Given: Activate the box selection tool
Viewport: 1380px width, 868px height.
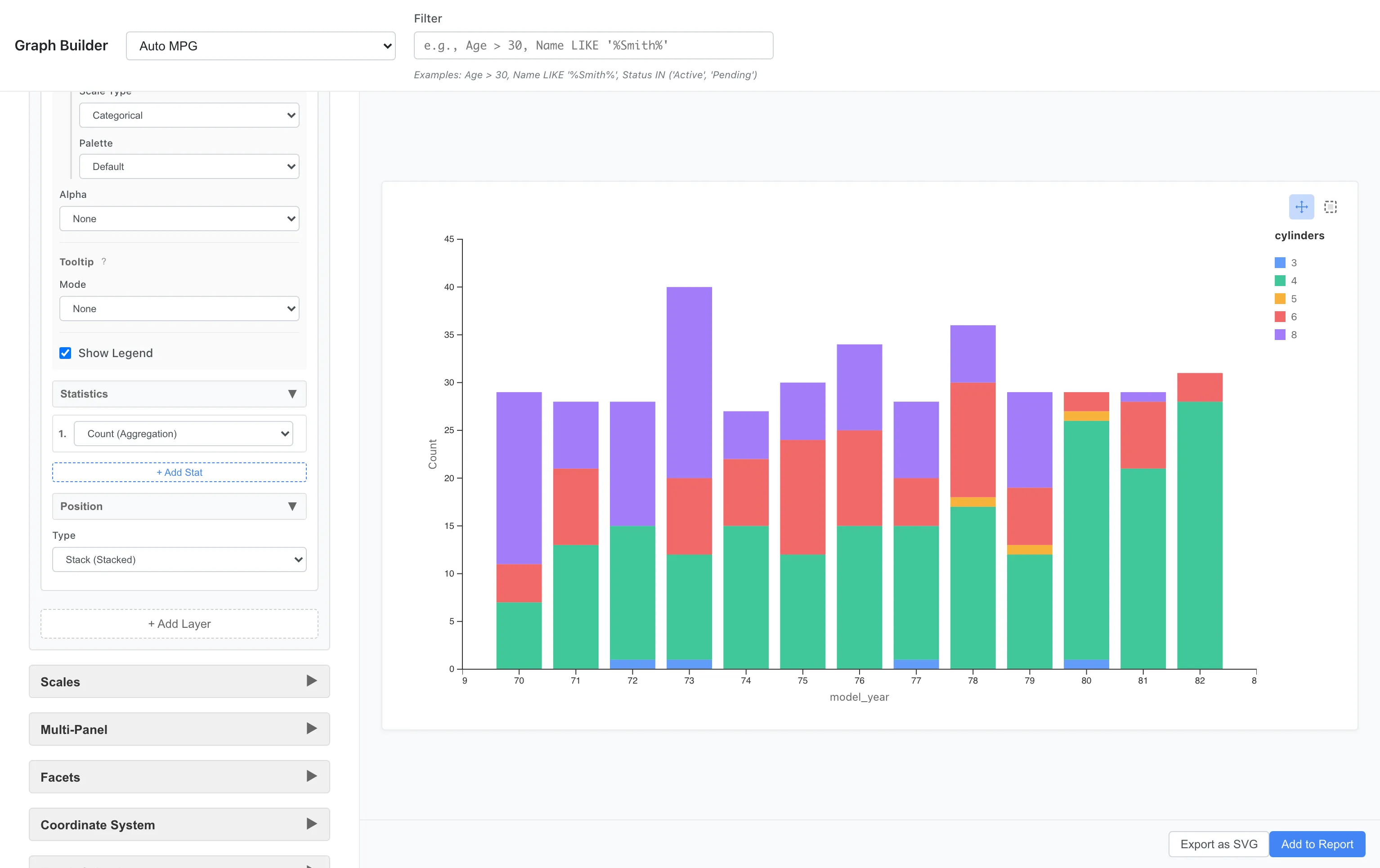Looking at the screenshot, I should pos(1330,207).
